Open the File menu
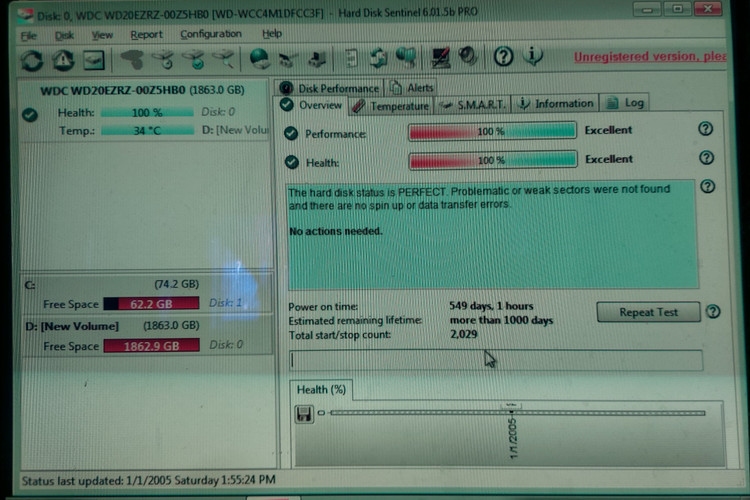 point(29,36)
